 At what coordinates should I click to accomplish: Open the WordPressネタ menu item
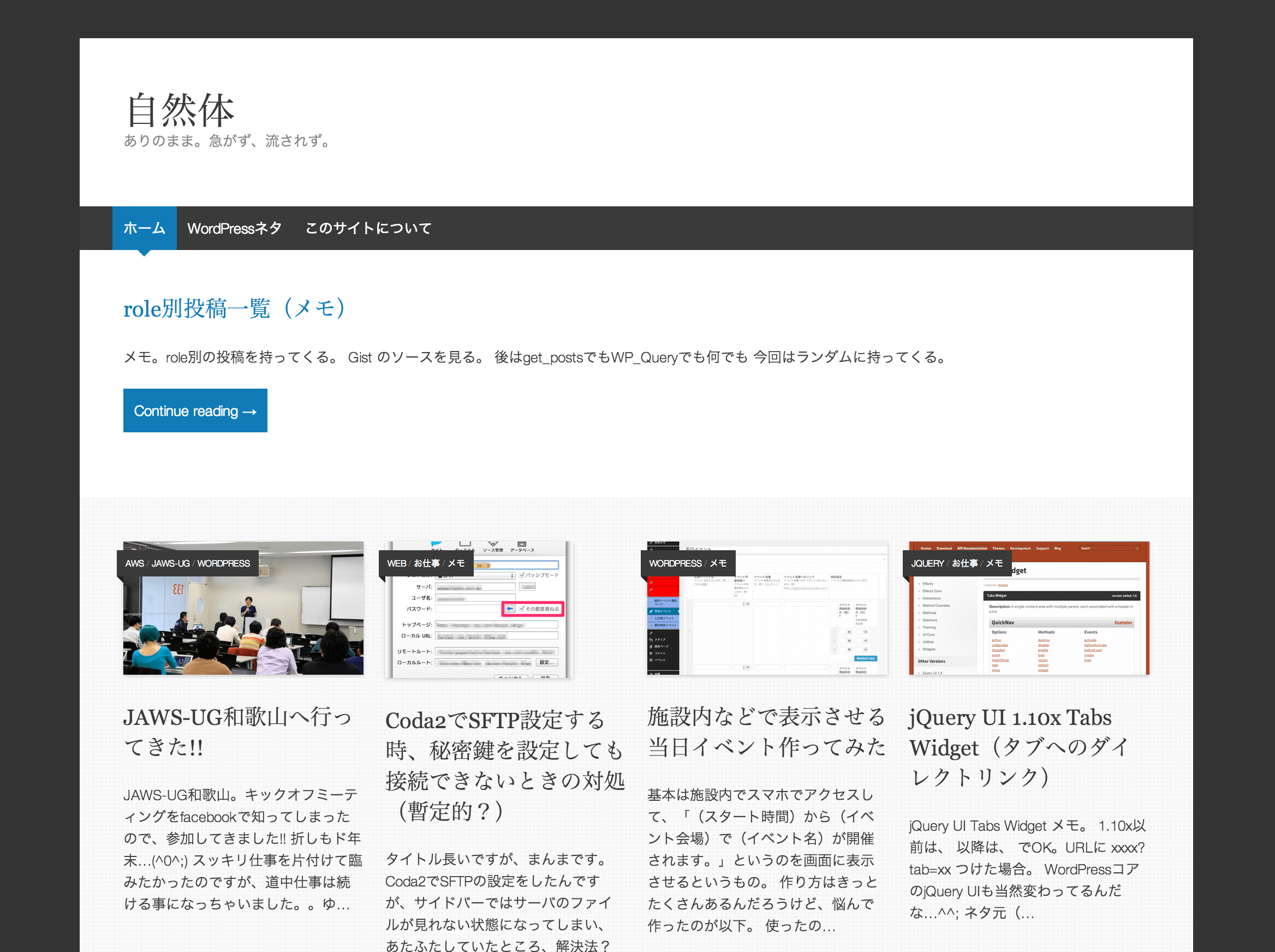point(235,228)
